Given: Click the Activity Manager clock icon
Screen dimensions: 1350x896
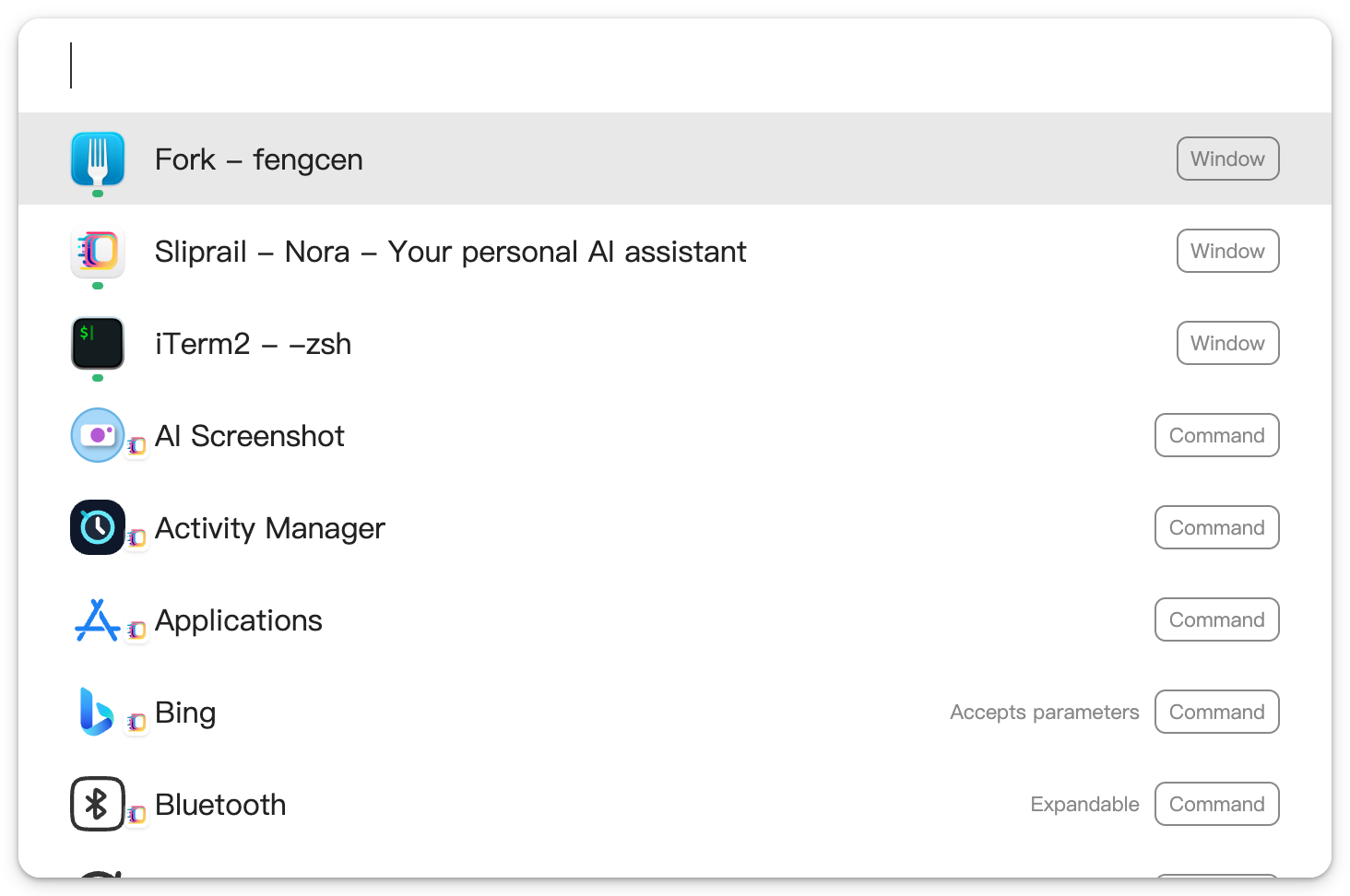Looking at the screenshot, I should [x=98, y=527].
